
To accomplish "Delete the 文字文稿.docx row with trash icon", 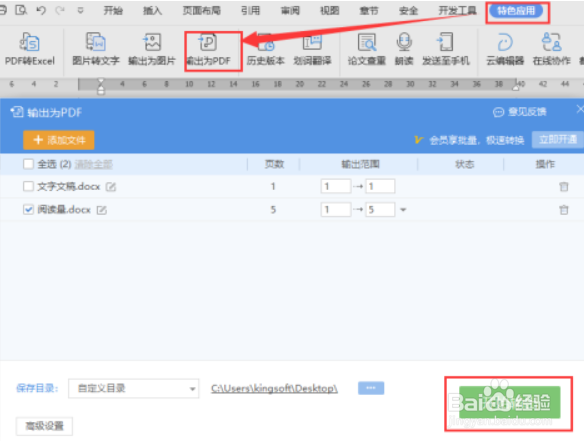I will (x=564, y=186).
